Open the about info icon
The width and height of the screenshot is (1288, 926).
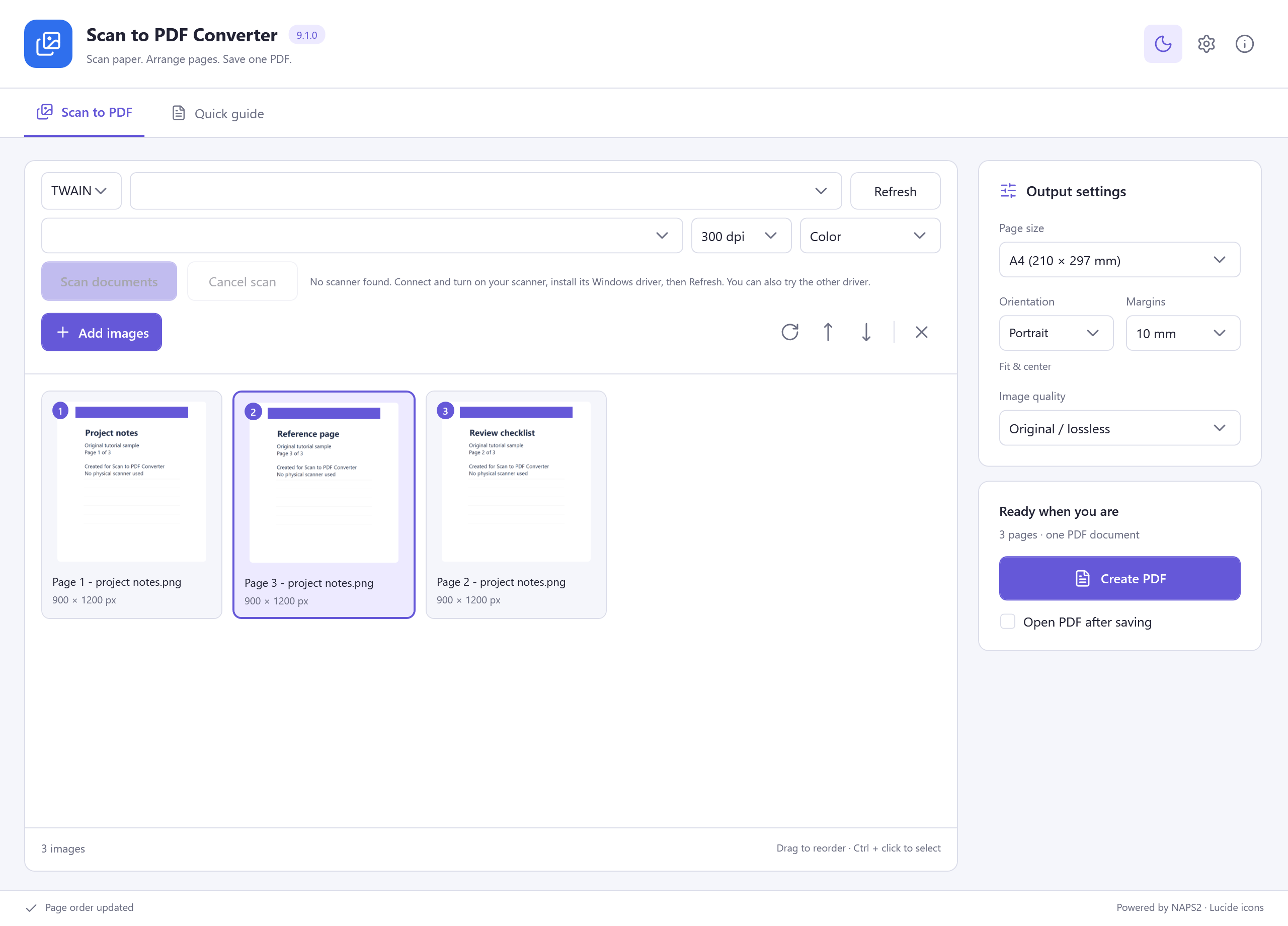(1244, 44)
